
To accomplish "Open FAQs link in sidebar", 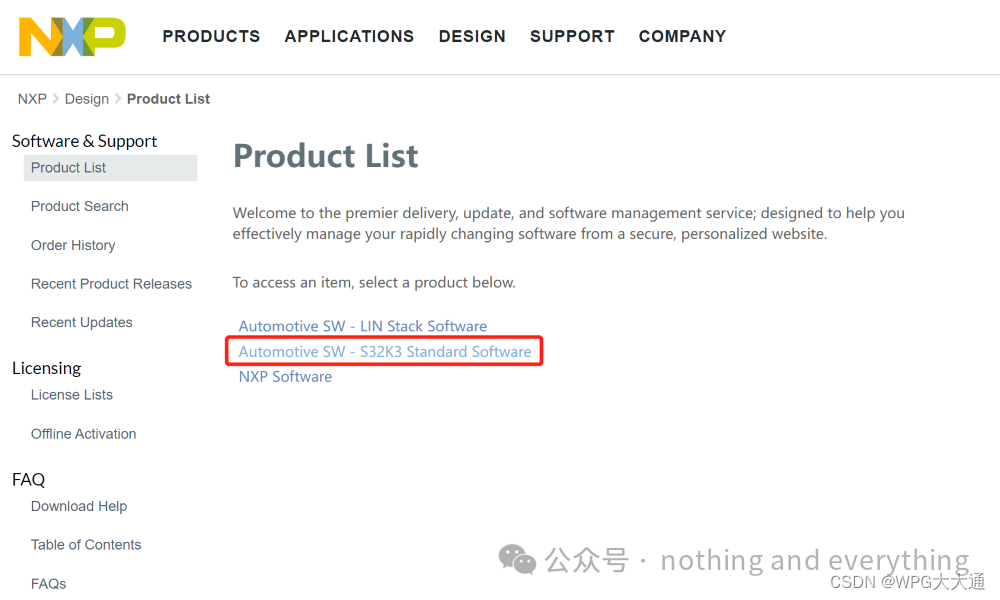I will [x=48, y=584].
